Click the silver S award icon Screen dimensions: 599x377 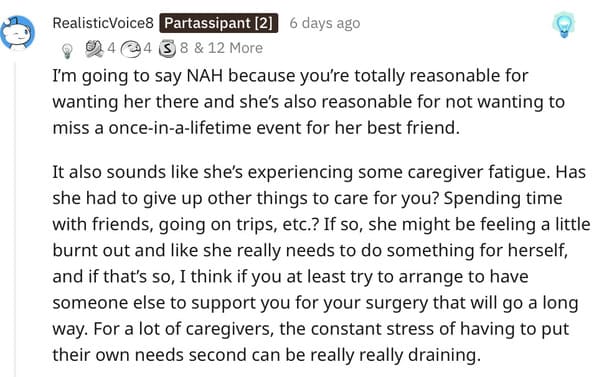click(x=167, y=49)
